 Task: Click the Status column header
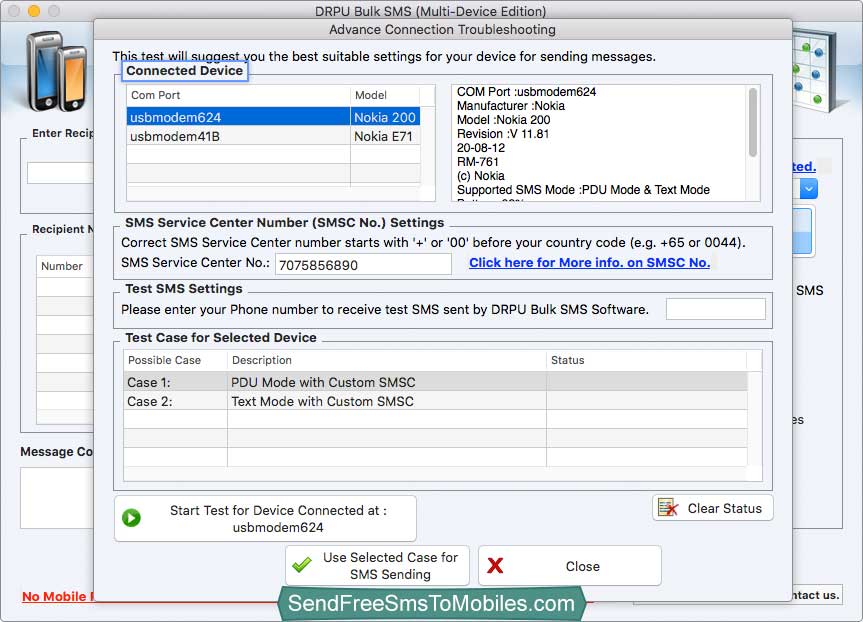coord(647,360)
